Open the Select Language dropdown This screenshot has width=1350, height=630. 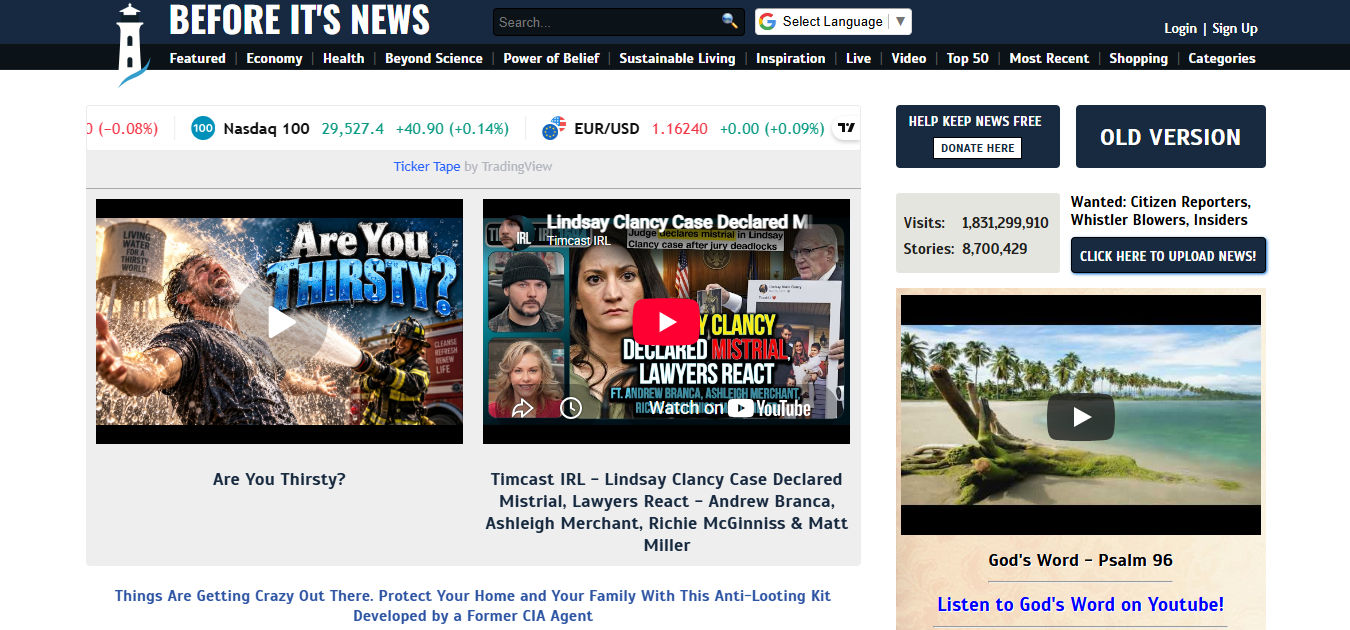tap(833, 21)
